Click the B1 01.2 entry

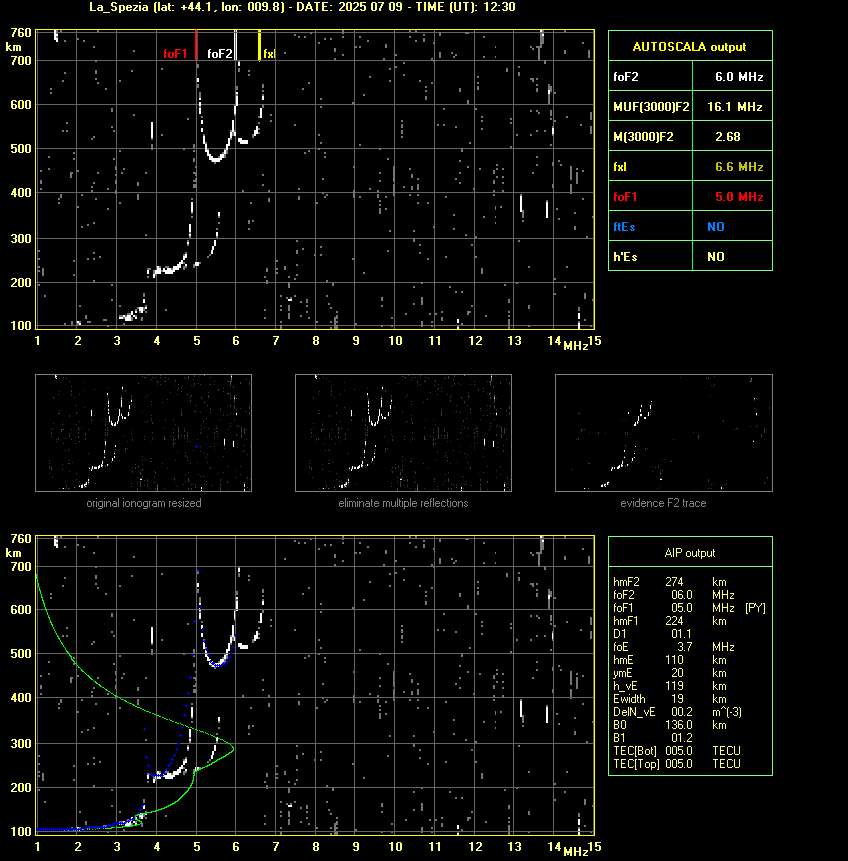tap(652, 738)
